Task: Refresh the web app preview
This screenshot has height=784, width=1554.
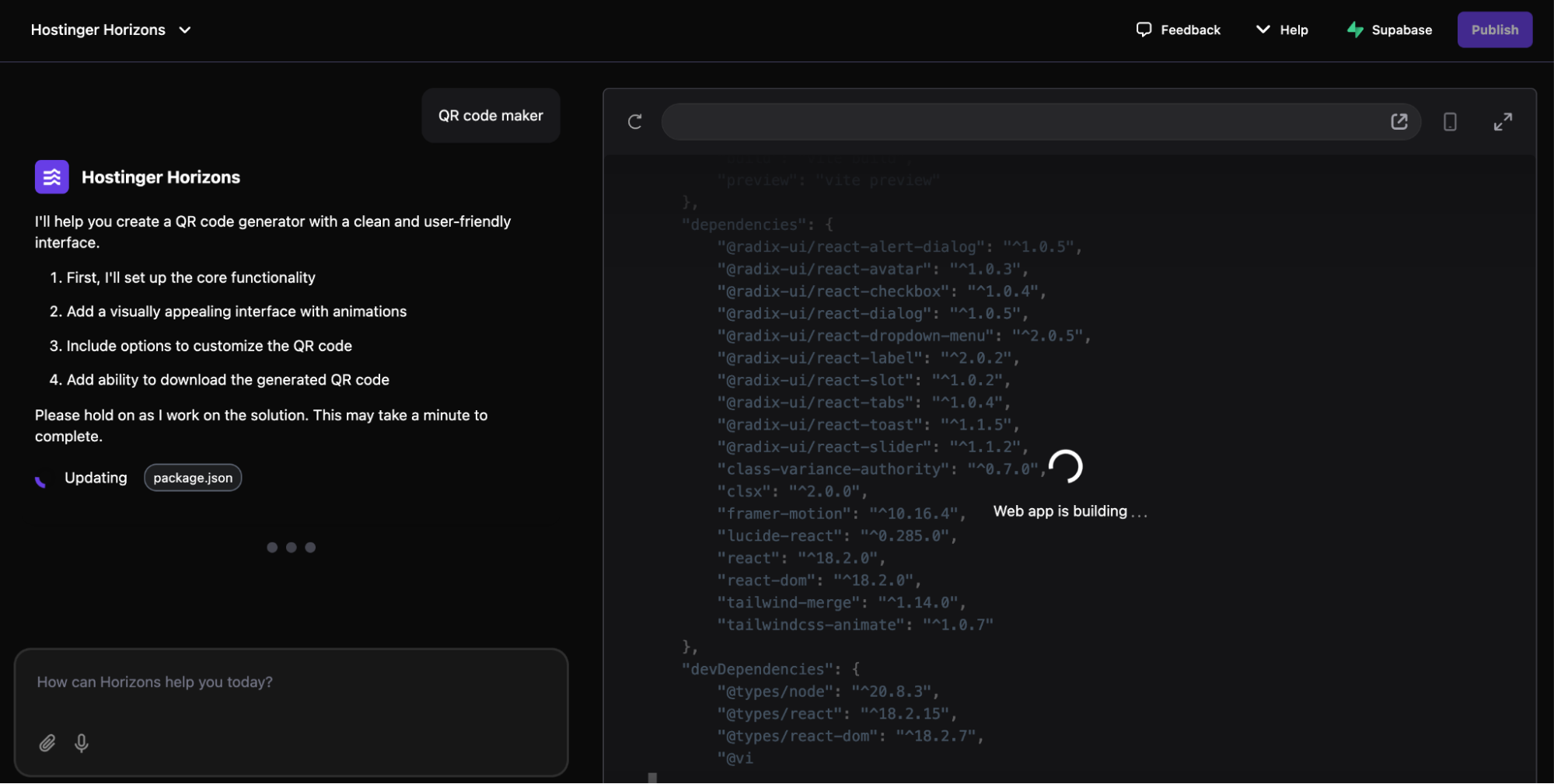Action: [x=634, y=121]
